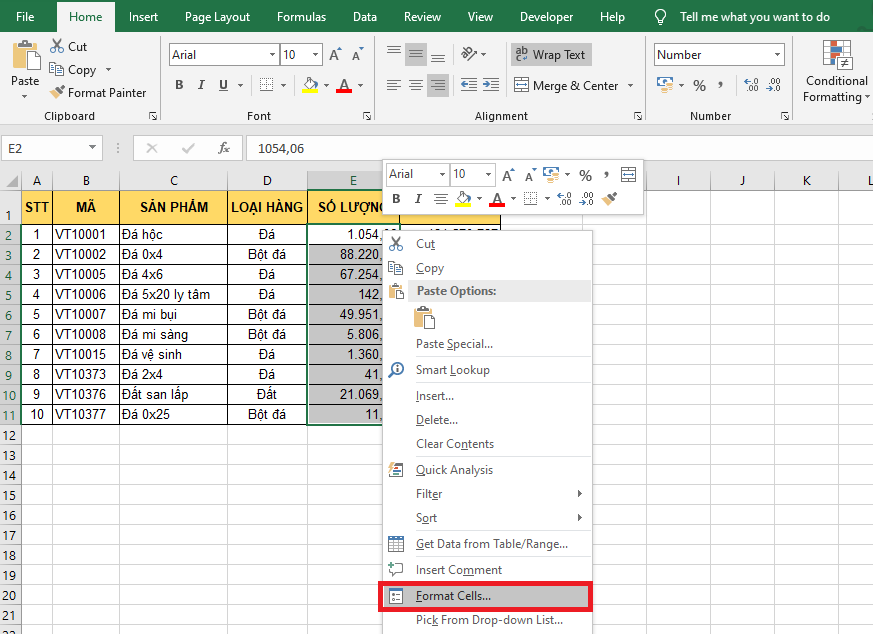
Task: Select Format Cells from context menu
Action: tap(453, 596)
